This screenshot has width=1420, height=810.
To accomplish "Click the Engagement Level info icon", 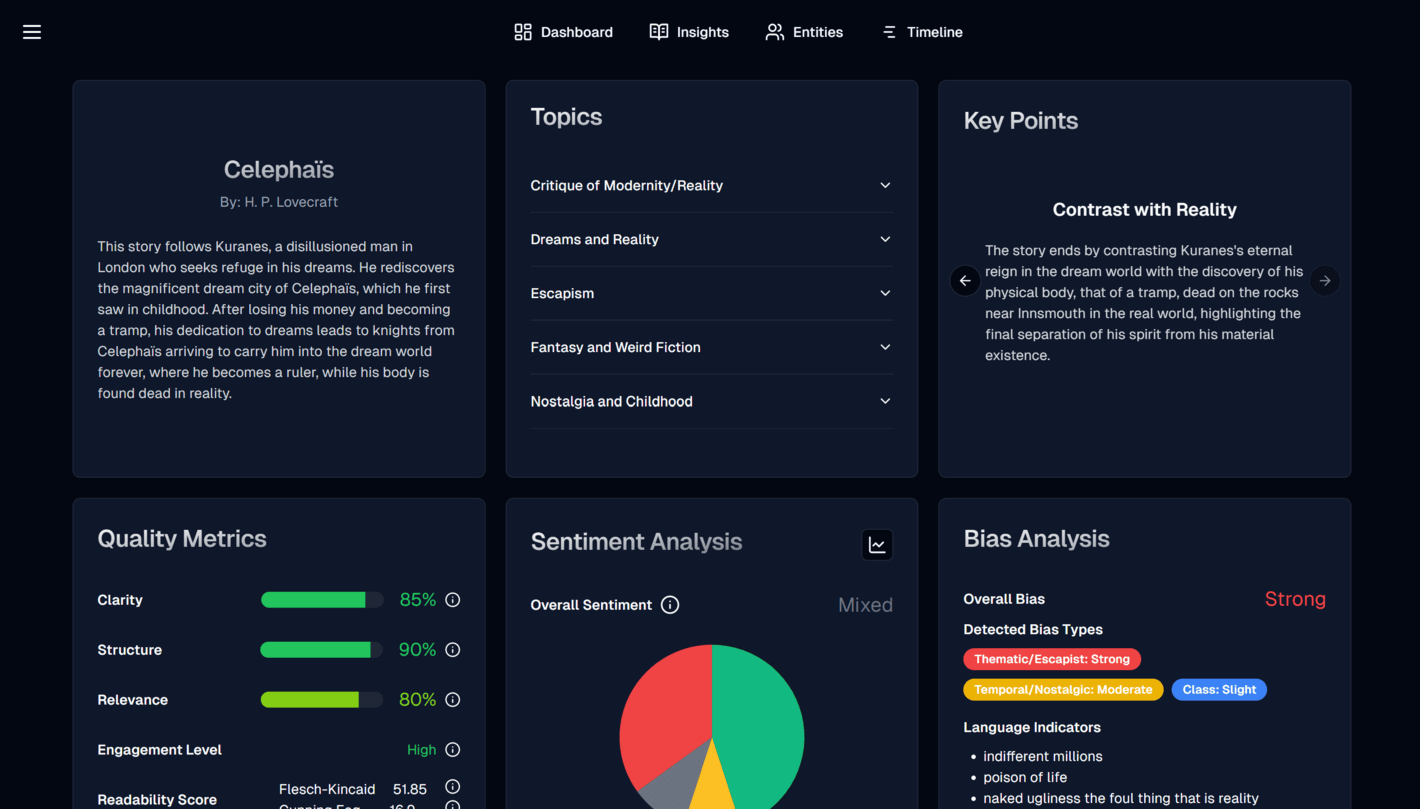I will point(452,750).
